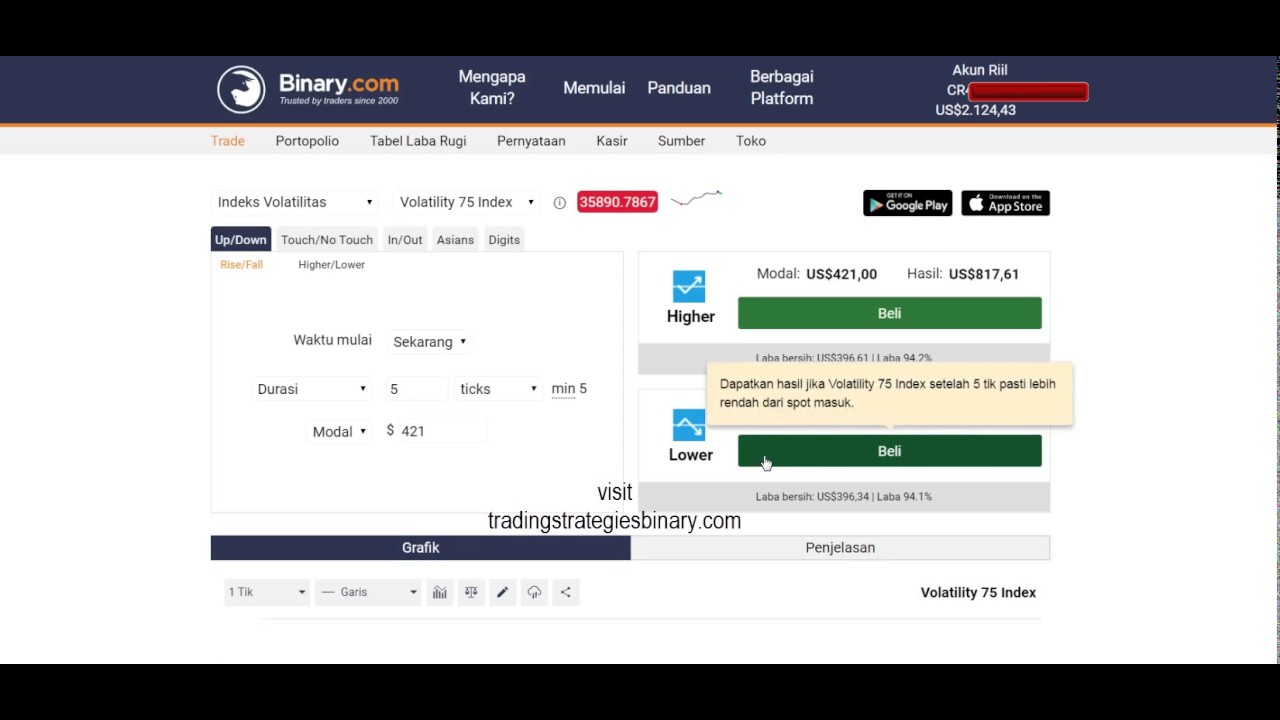Open the Memulai link
Image resolution: width=1280 pixels, height=720 pixels.
pos(594,88)
